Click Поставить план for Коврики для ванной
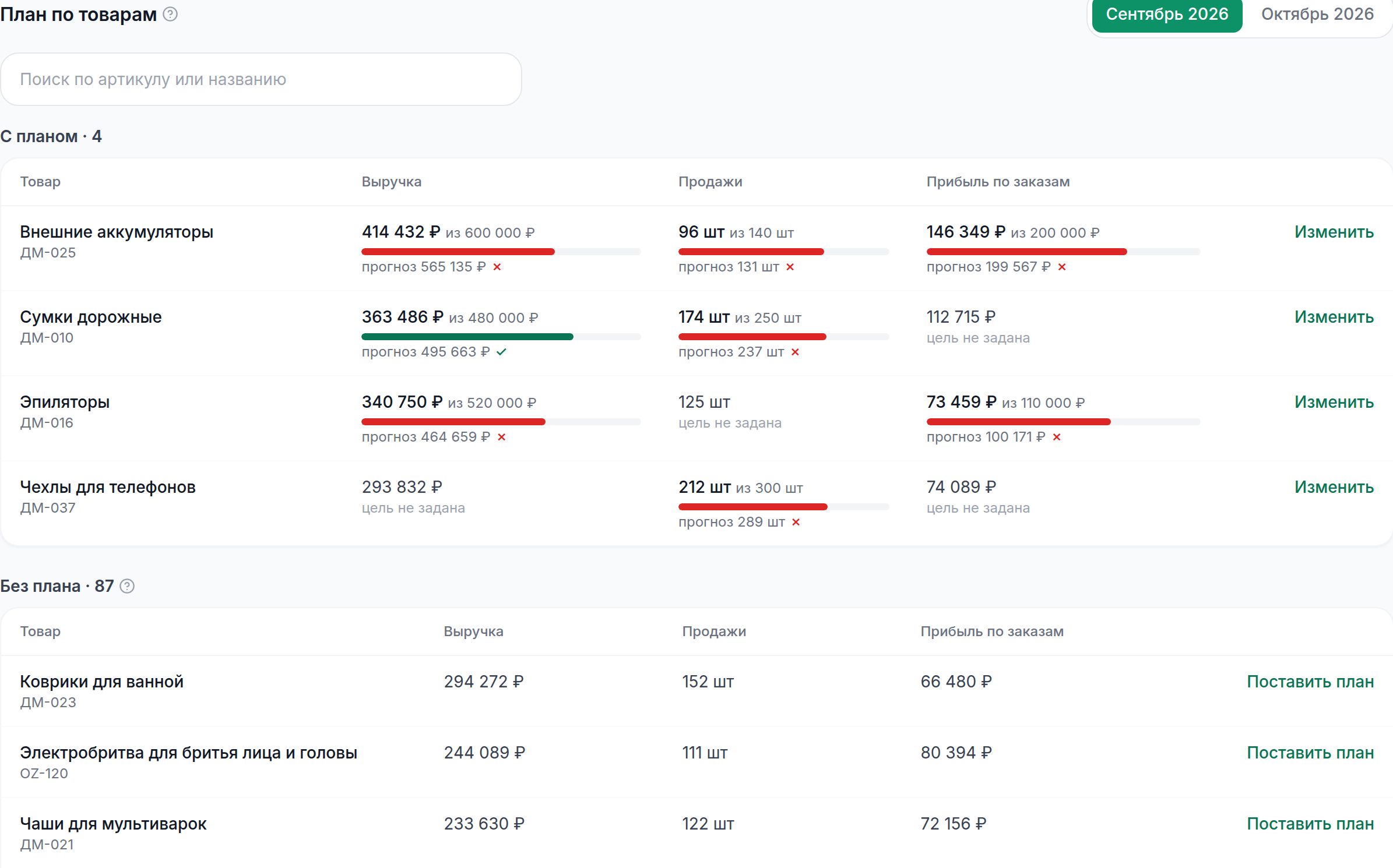The width and height of the screenshot is (1393, 868). coord(1310,682)
